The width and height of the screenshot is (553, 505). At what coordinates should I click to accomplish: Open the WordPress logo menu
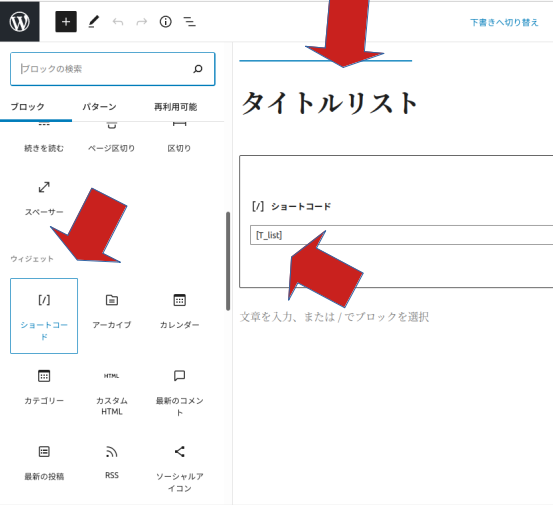(x=19, y=22)
